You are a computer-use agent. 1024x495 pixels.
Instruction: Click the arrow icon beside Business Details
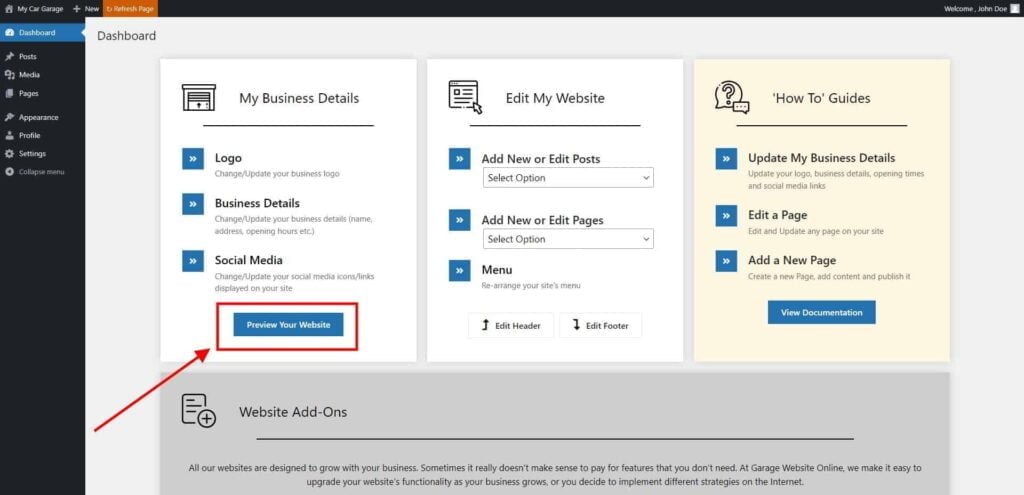(x=193, y=204)
